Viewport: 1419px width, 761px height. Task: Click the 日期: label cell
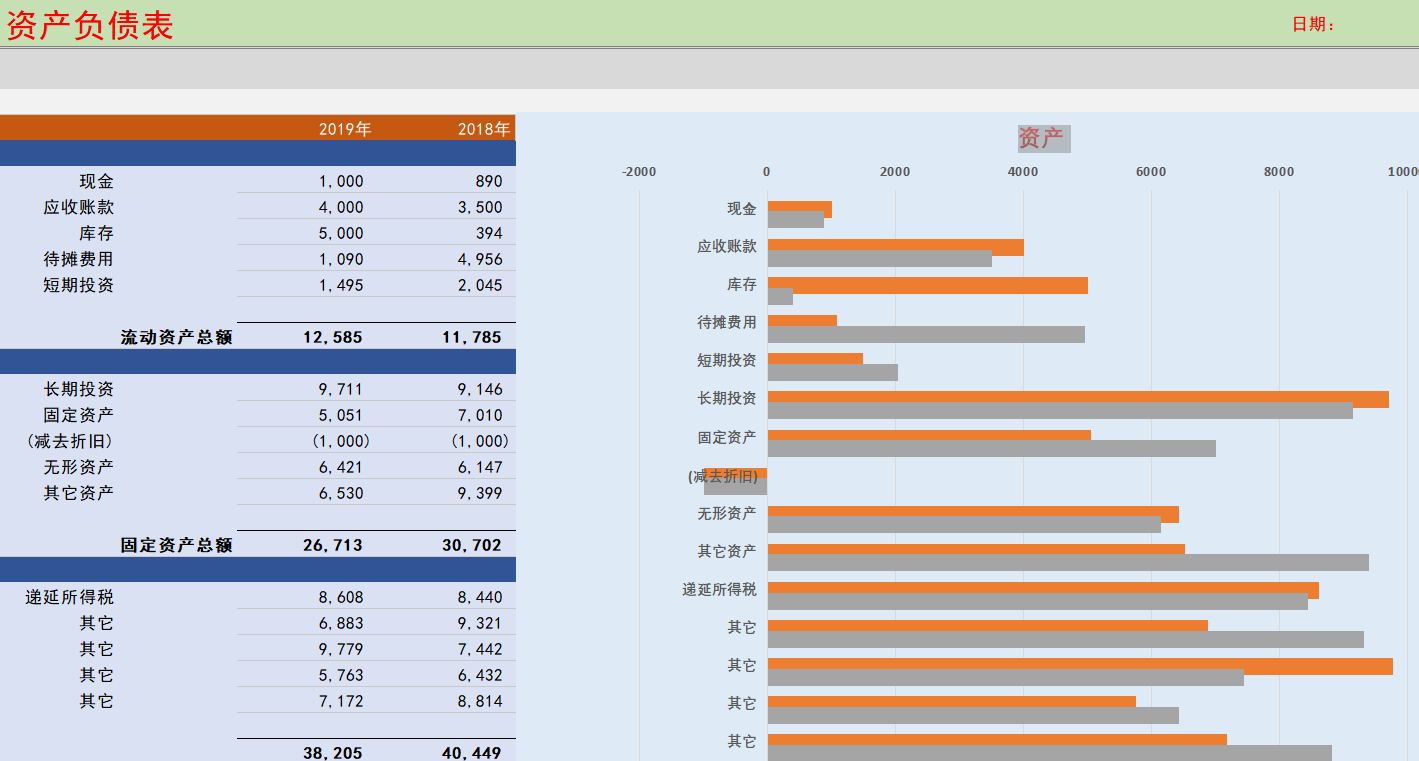pyautogui.click(x=1313, y=24)
